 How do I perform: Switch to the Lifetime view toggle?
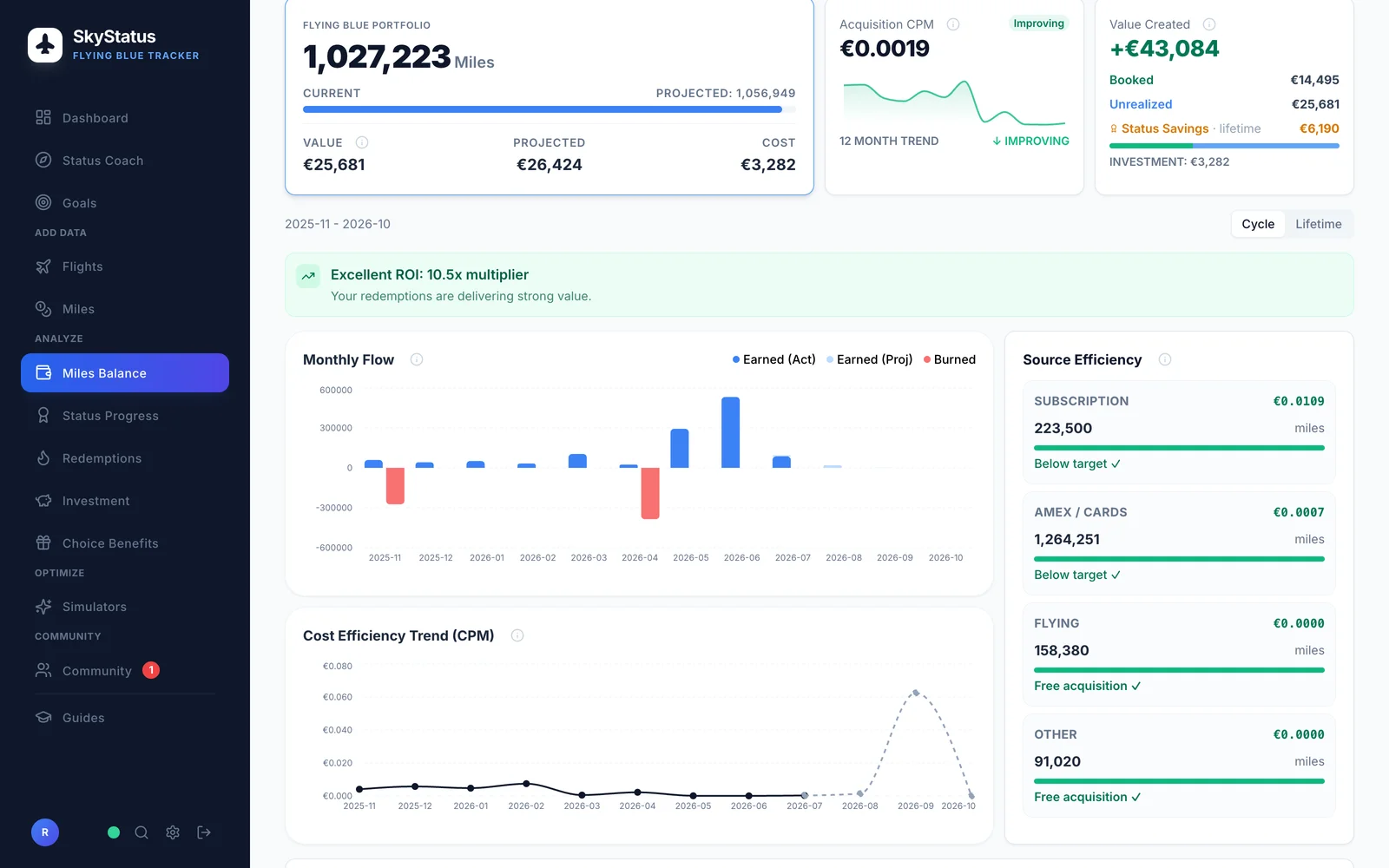tap(1318, 224)
